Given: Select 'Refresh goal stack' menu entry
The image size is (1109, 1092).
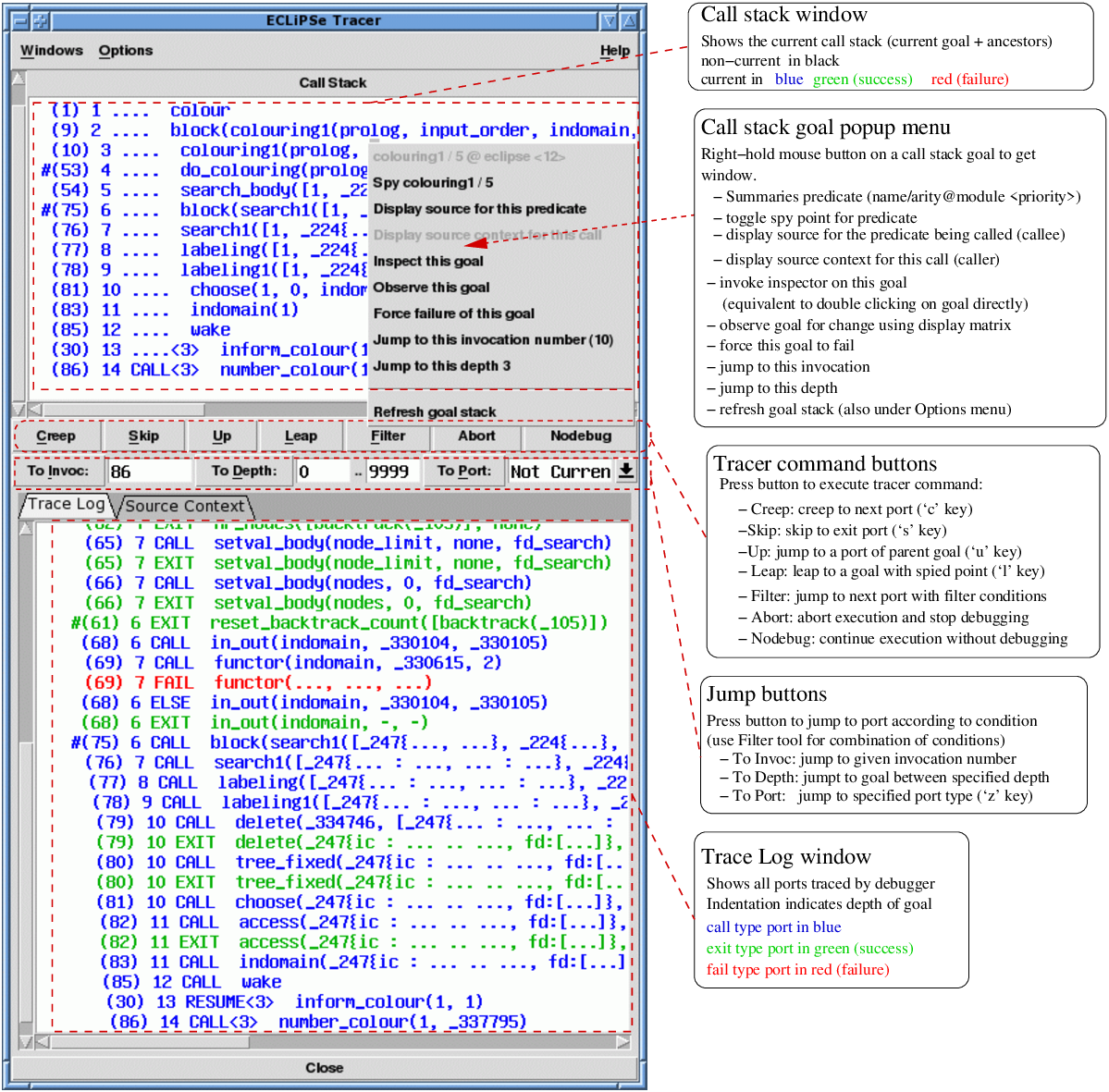Looking at the screenshot, I should click(x=435, y=412).
